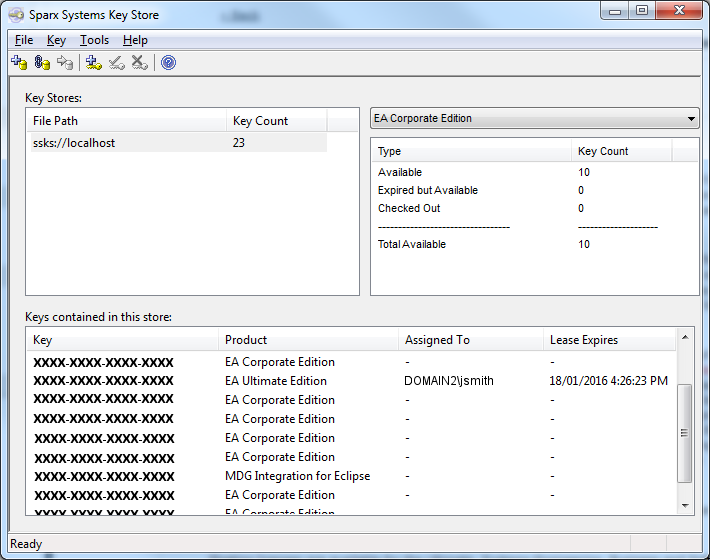Click the Create New Key Store toolbar icon
Image resolution: width=710 pixels, height=560 pixels.
pos(19,62)
